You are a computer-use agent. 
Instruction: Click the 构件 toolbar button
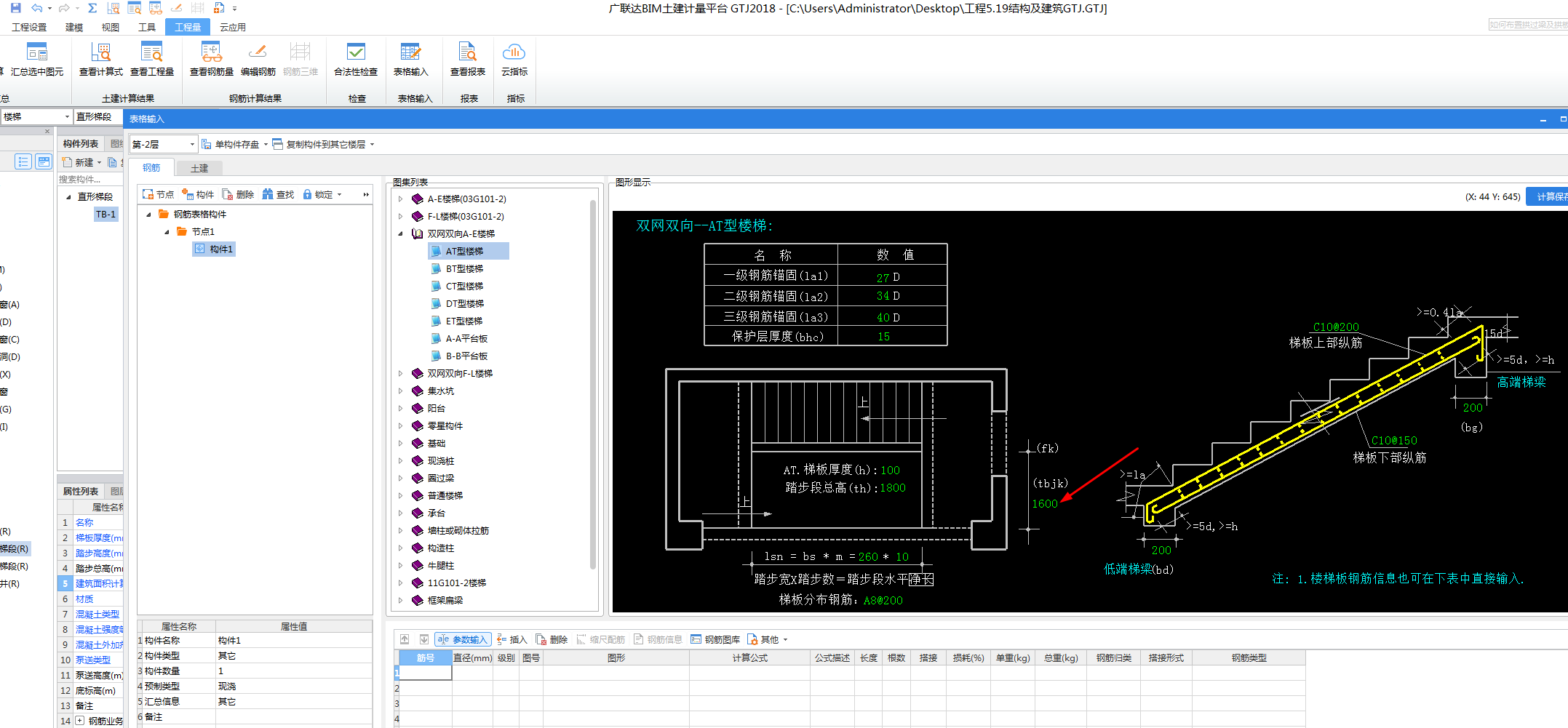pos(198,194)
